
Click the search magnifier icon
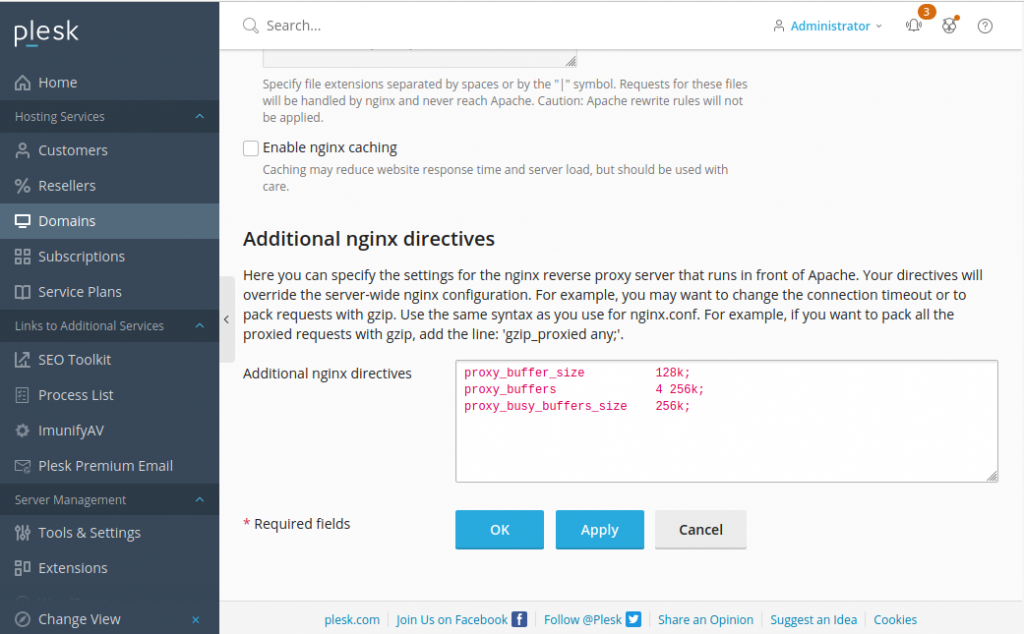pyautogui.click(x=248, y=25)
